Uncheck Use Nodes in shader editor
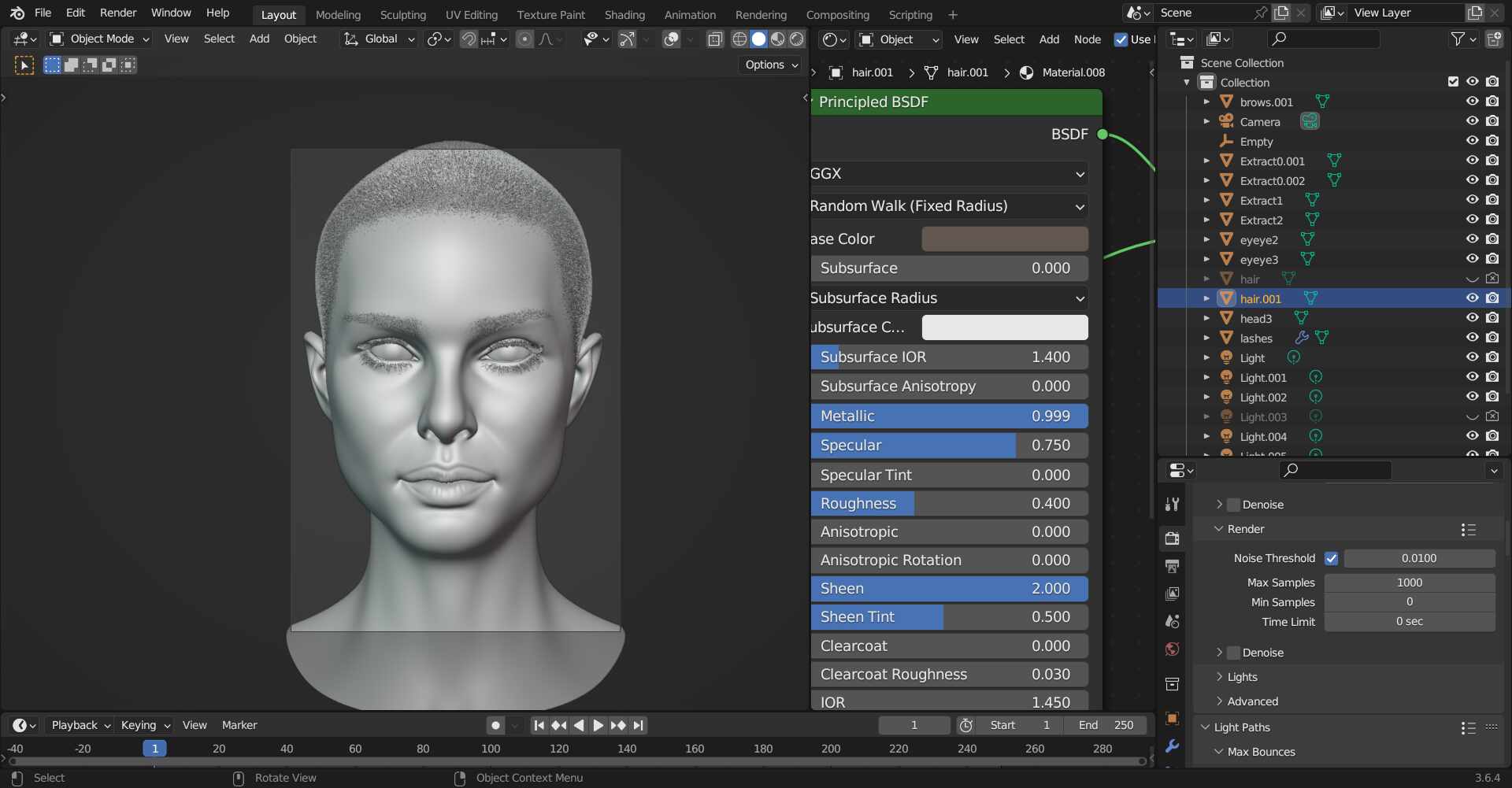Image resolution: width=1512 pixels, height=788 pixels. (x=1121, y=39)
